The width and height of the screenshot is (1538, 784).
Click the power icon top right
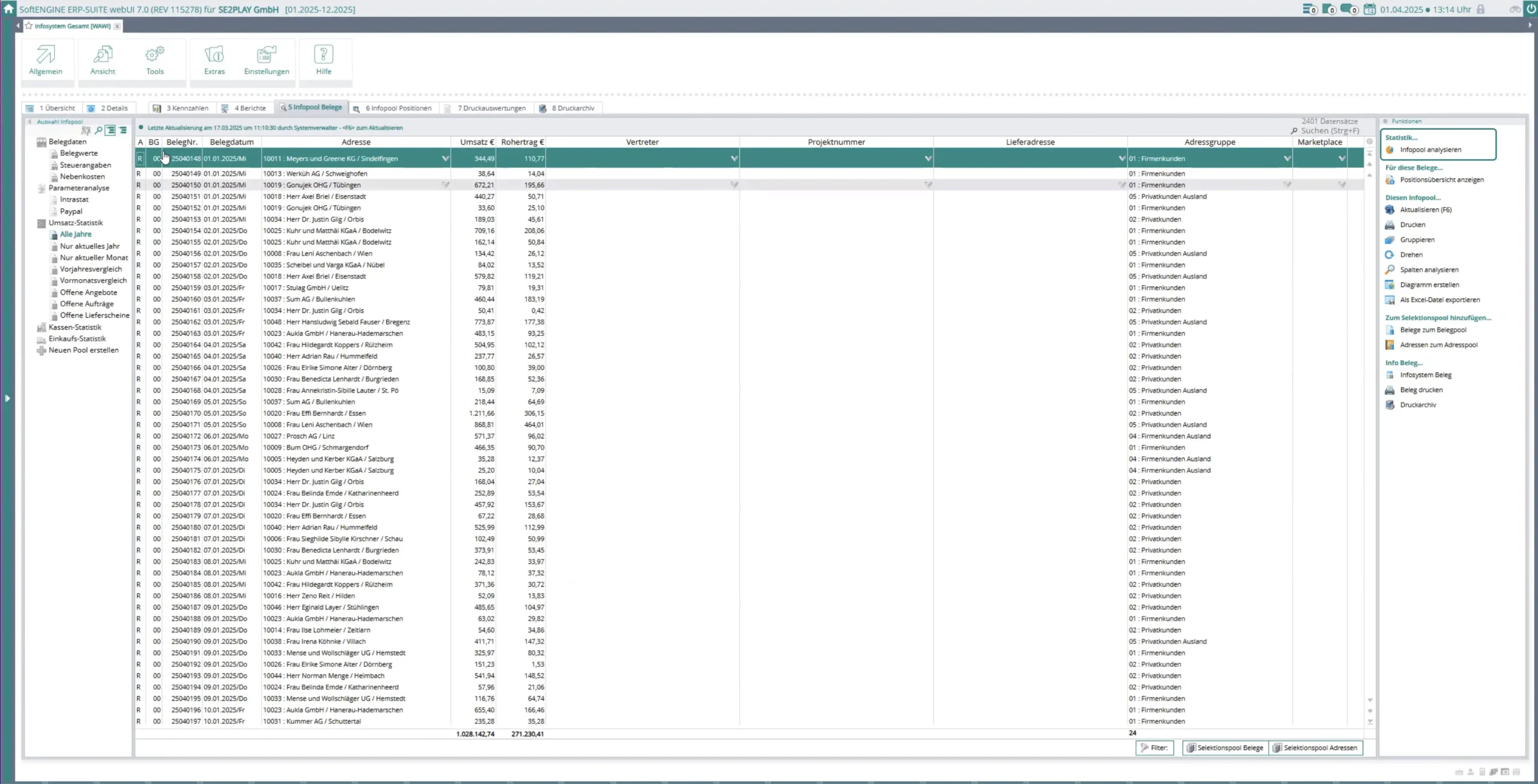(x=1531, y=9)
